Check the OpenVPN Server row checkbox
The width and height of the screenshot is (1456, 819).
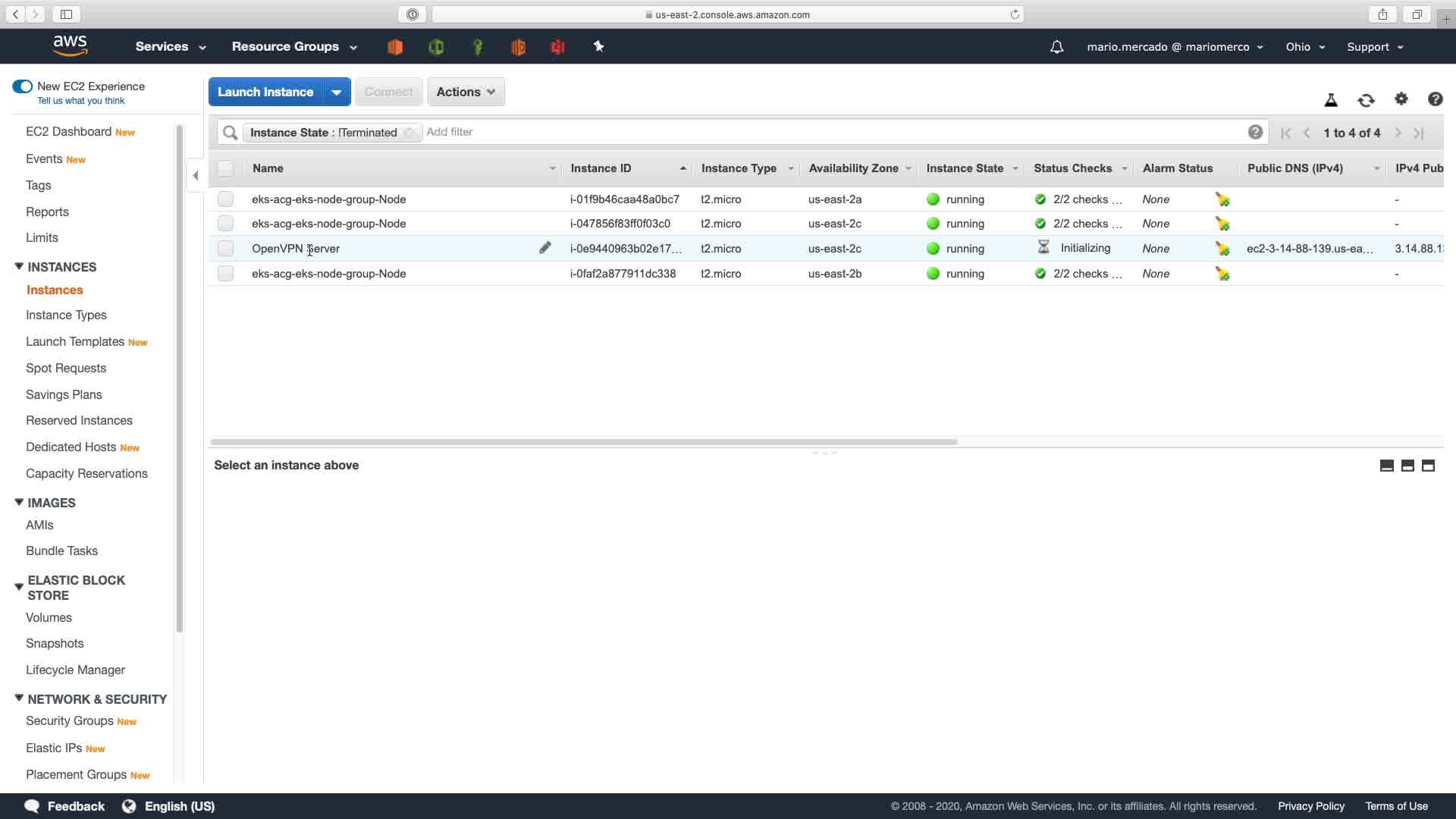[x=225, y=249]
